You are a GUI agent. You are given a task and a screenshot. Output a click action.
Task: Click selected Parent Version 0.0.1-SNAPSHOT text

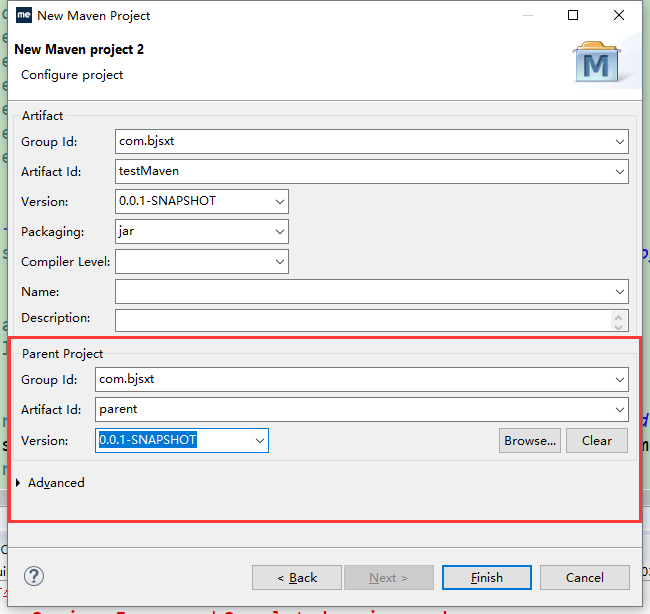[148, 440]
